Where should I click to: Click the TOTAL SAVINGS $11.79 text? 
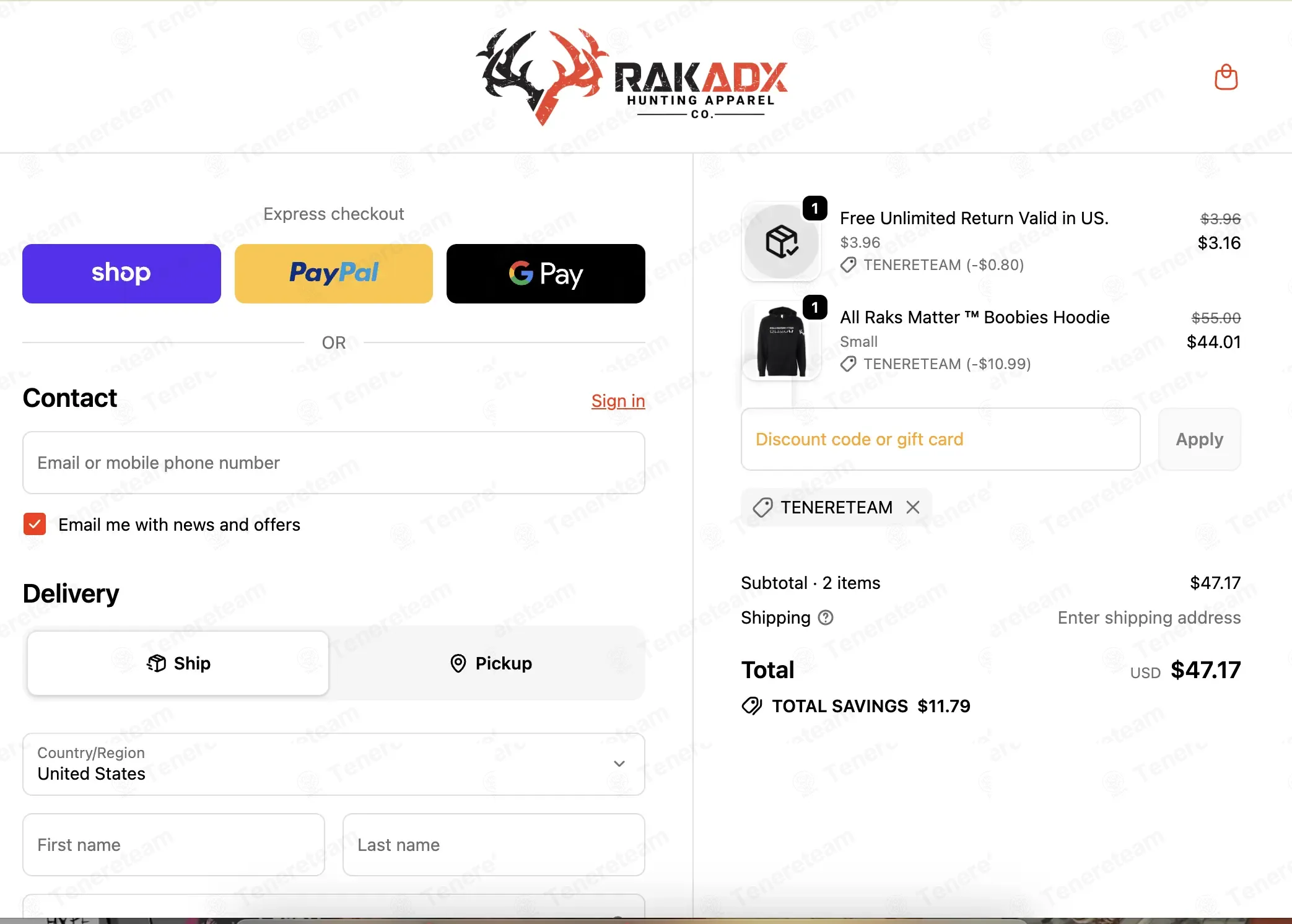click(x=871, y=706)
